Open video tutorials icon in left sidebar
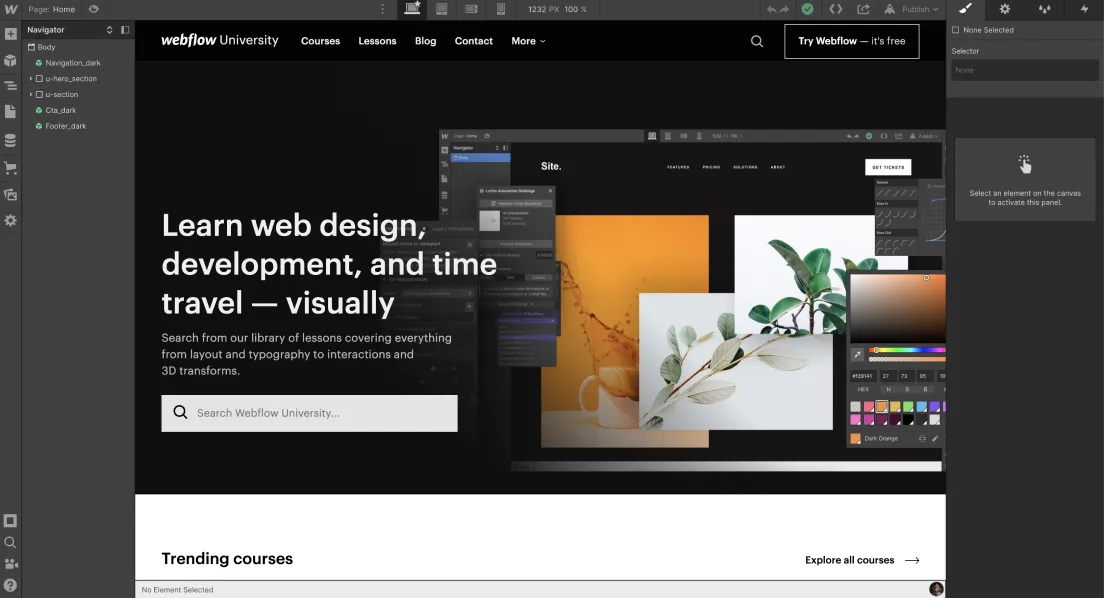The height and width of the screenshot is (598, 1104). [x=11, y=564]
